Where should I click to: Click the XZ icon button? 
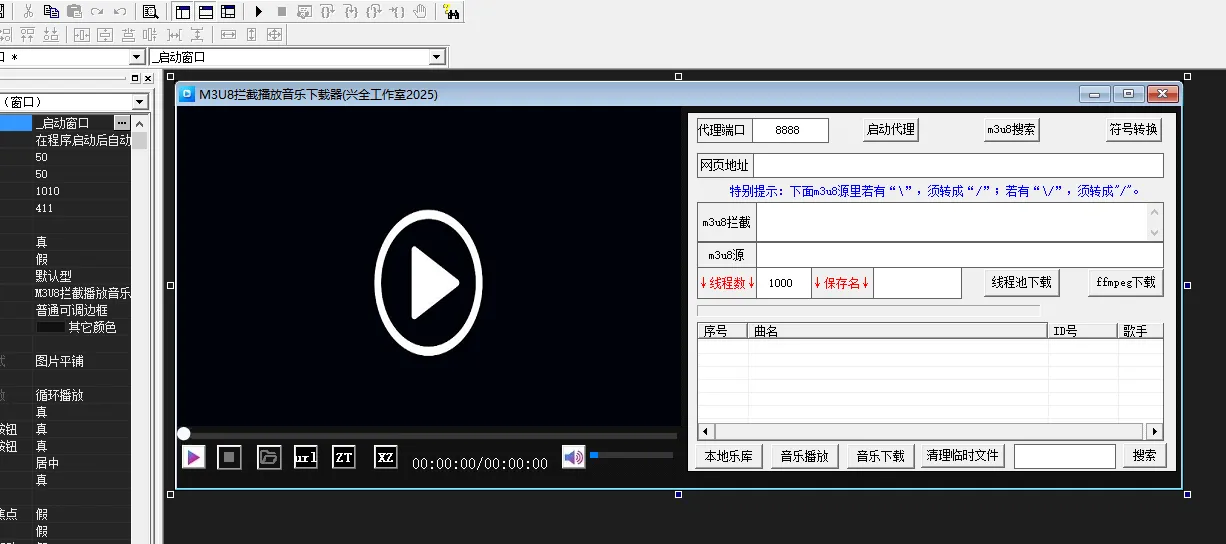pyautogui.click(x=385, y=457)
